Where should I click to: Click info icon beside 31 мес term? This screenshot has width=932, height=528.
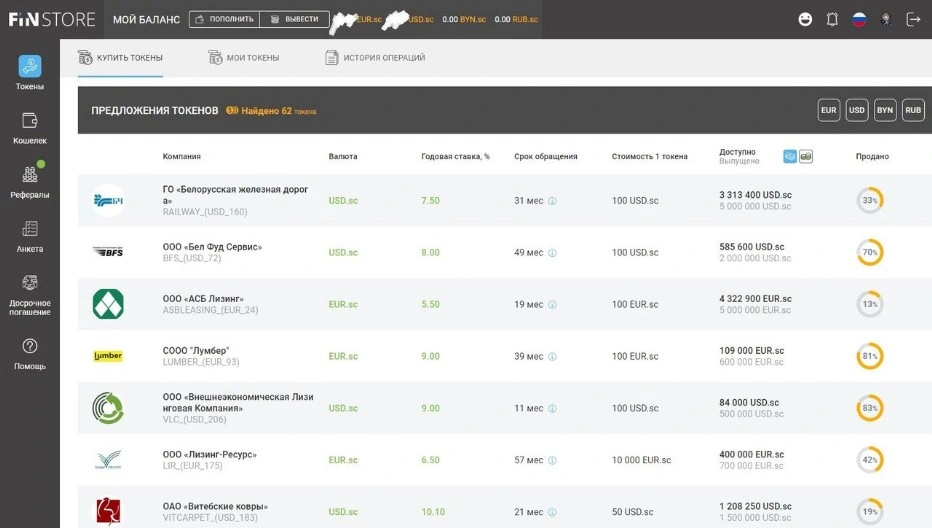tap(552, 201)
